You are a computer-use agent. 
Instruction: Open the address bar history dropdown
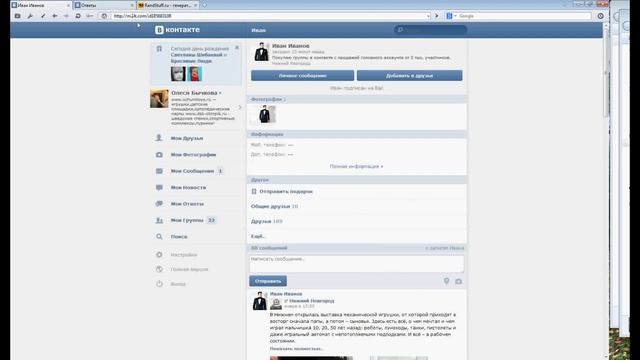click(x=428, y=16)
